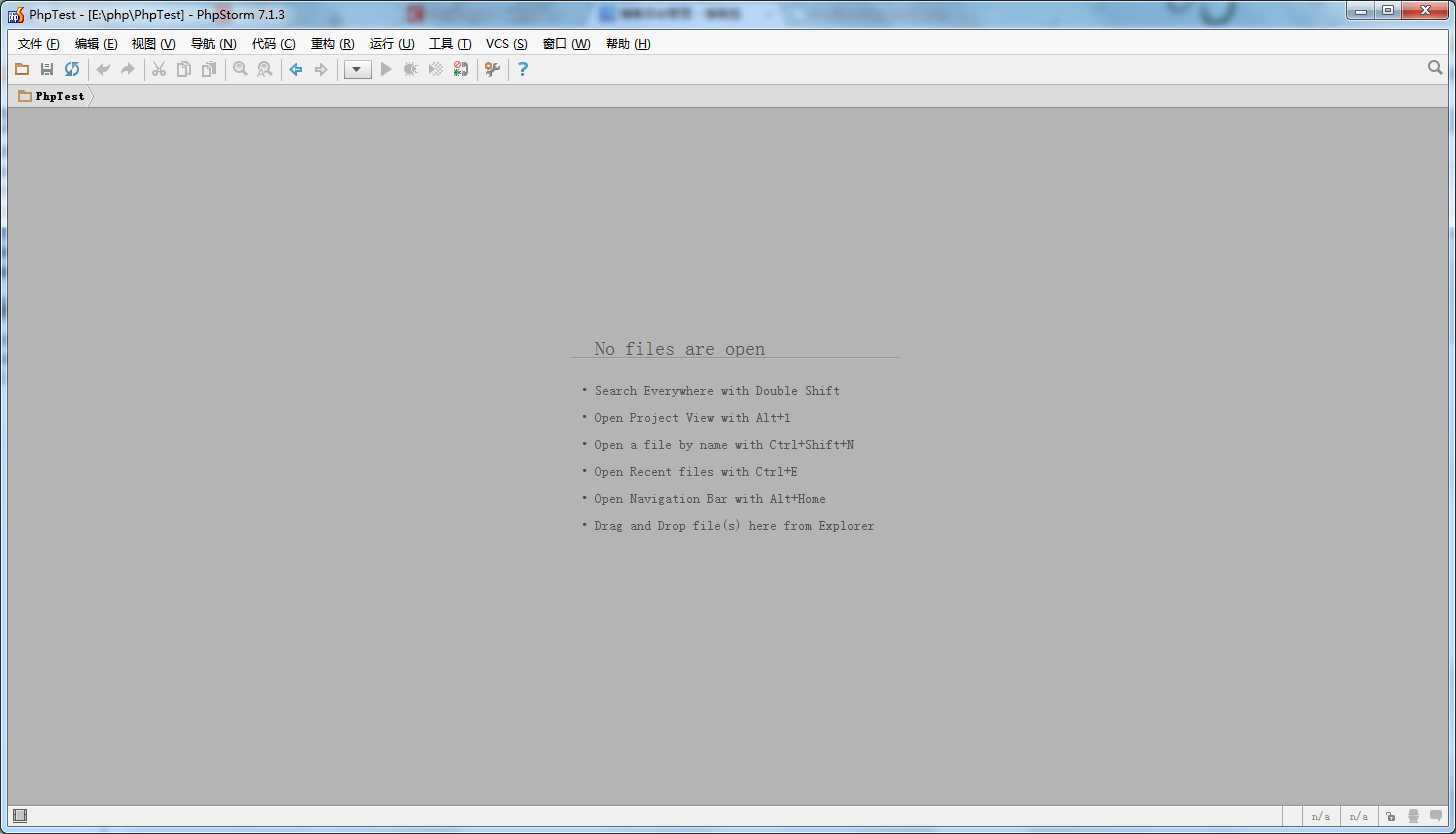Click 'Drag and Drop file(s)' hint
This screenshot has height=834, width=1456.
coord(734,526)
